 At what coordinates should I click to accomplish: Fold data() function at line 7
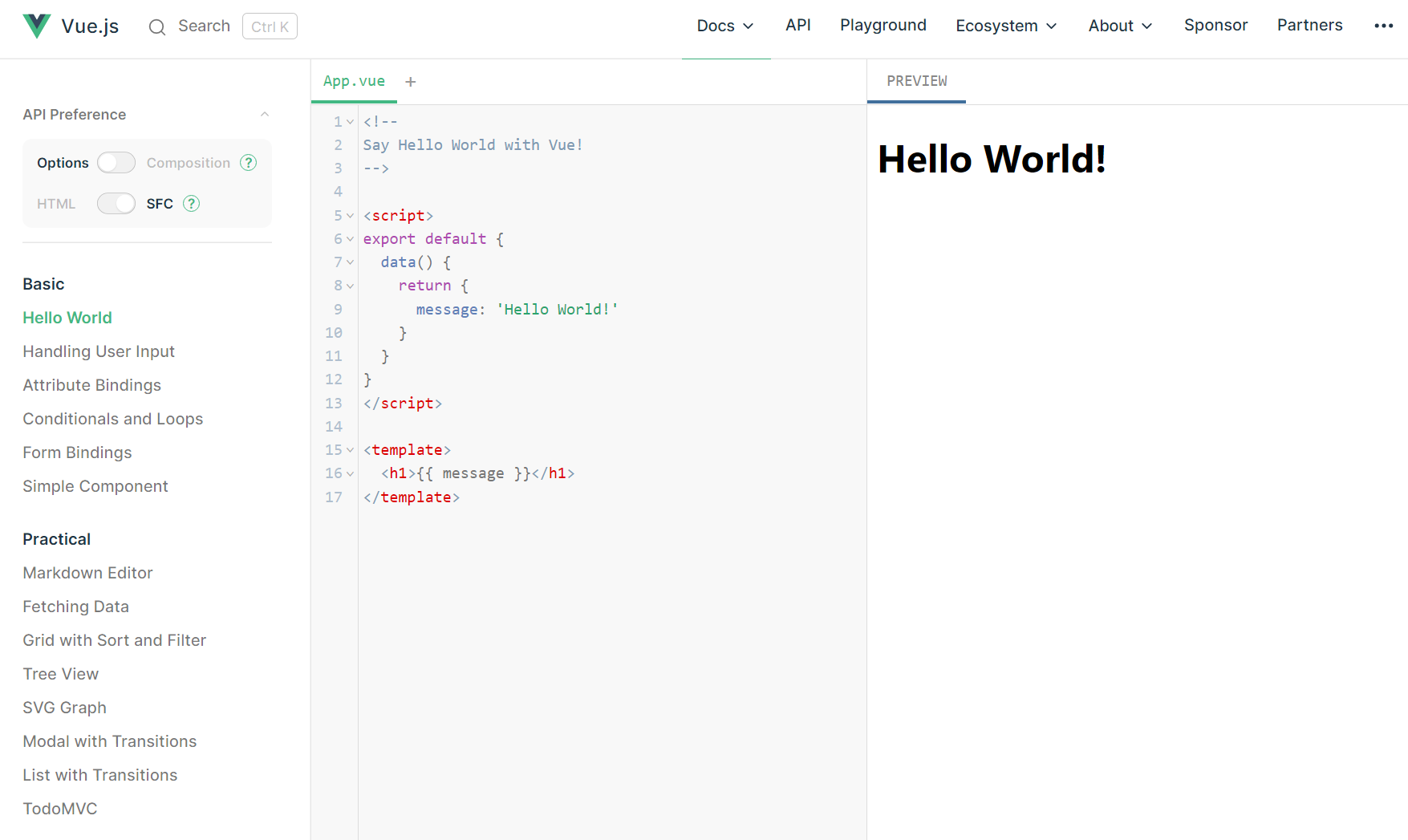(x=351, y=262)
